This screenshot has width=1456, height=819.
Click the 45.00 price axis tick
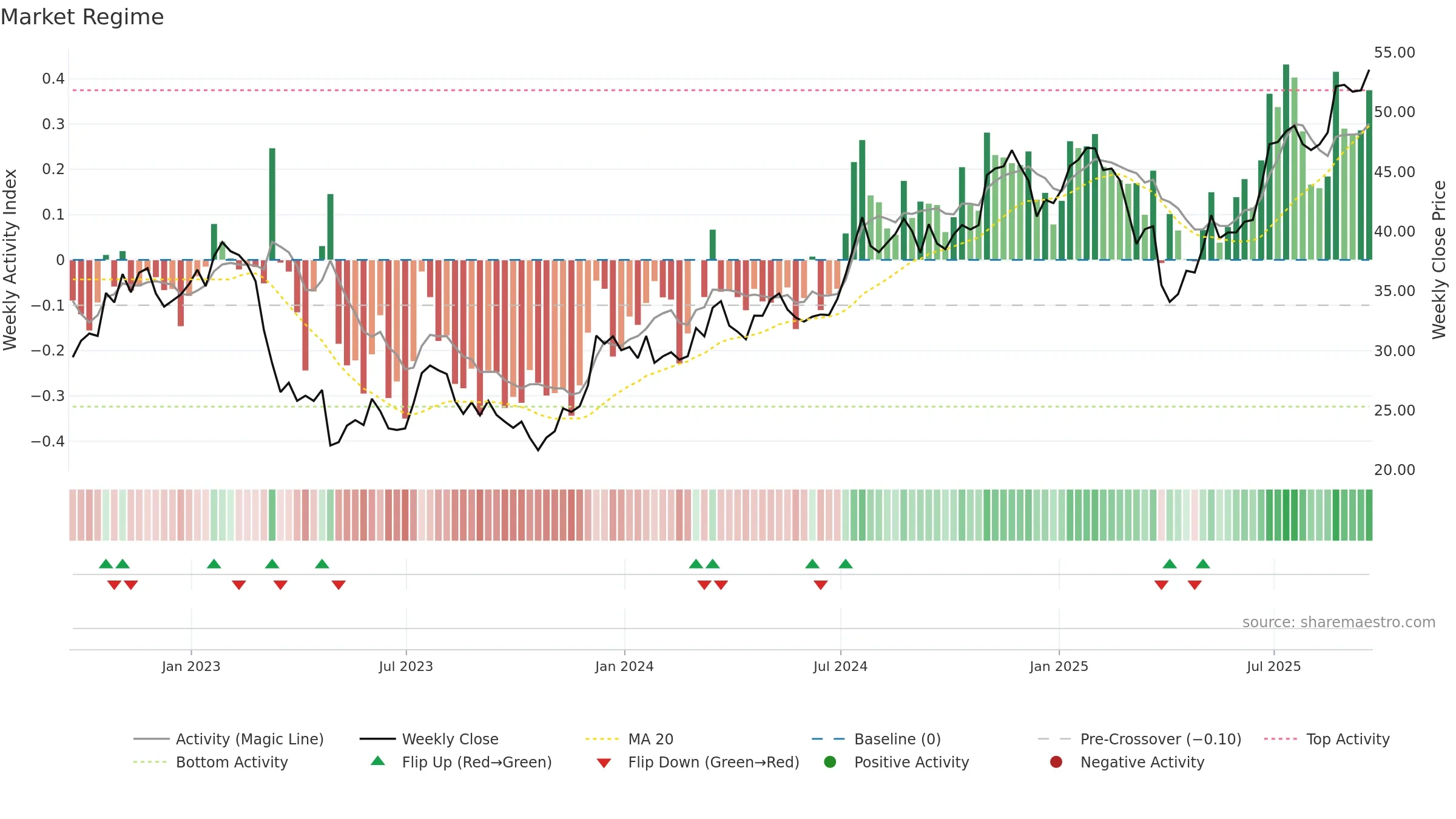(1394, 172)
